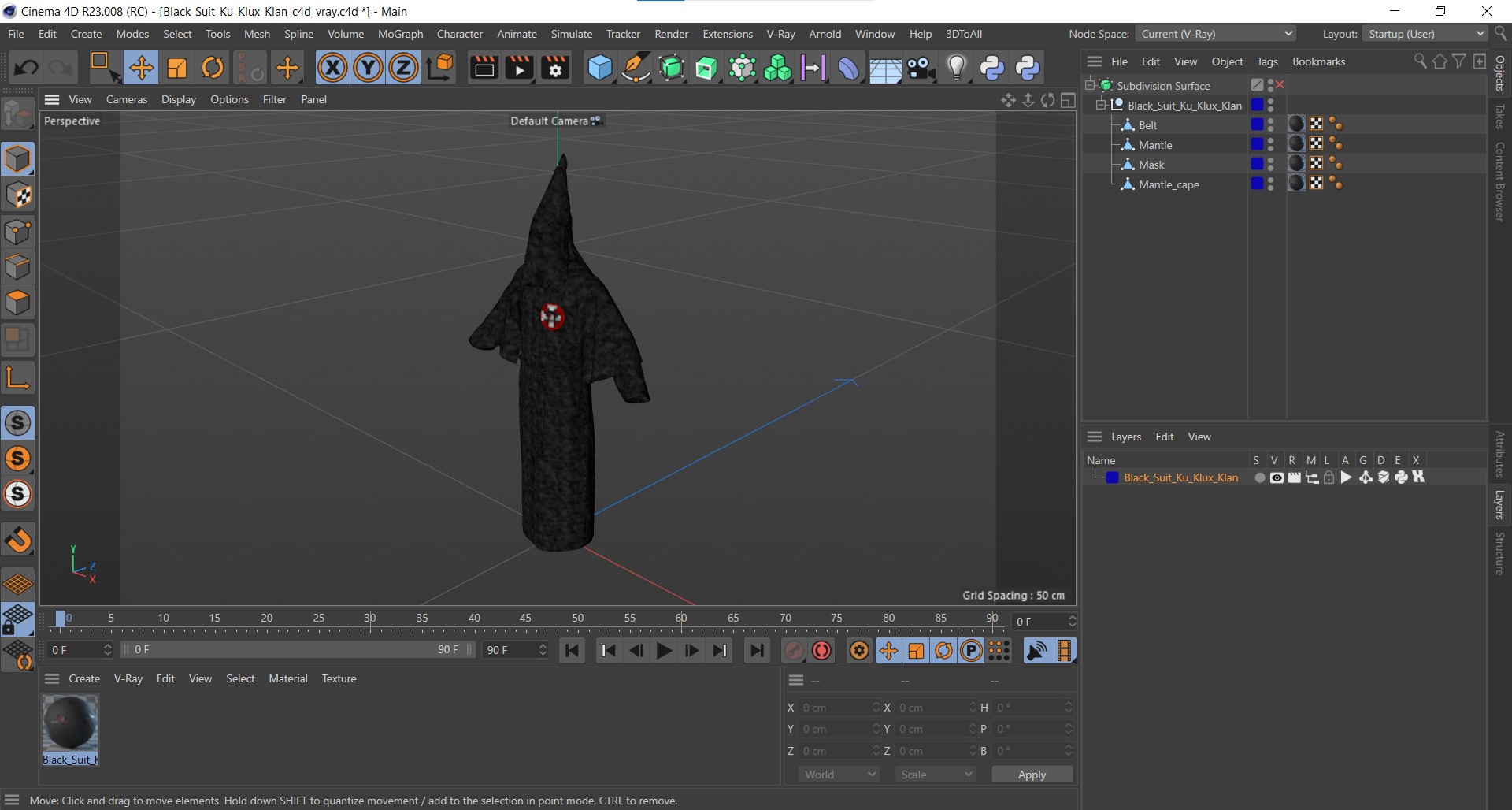Viewport: 1512px width, 810px height.
Task: Open Layout dropdown
Action: tap(1425, 34)
